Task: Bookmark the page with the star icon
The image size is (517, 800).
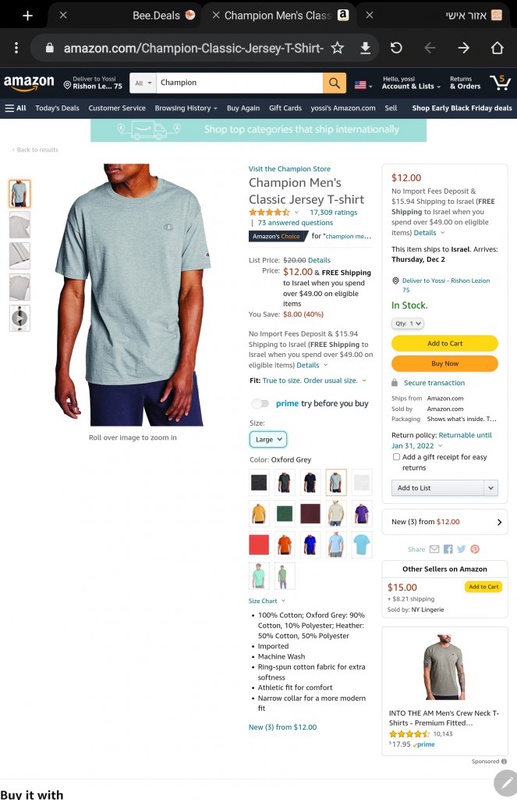Action: pos(337,48)
